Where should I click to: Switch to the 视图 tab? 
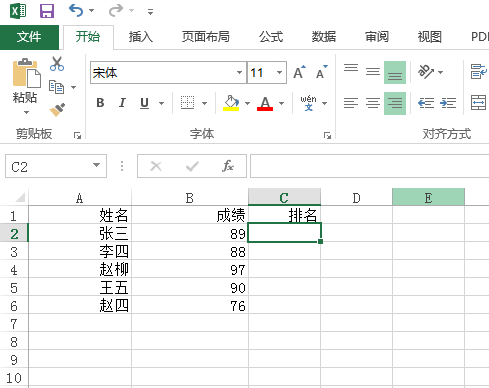tap(430, 37)
